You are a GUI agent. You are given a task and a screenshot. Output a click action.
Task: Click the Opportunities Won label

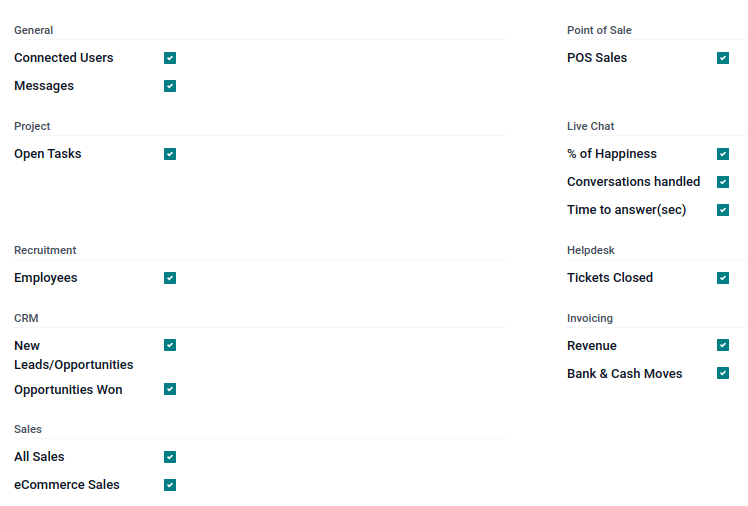click(x=68, y=390)
